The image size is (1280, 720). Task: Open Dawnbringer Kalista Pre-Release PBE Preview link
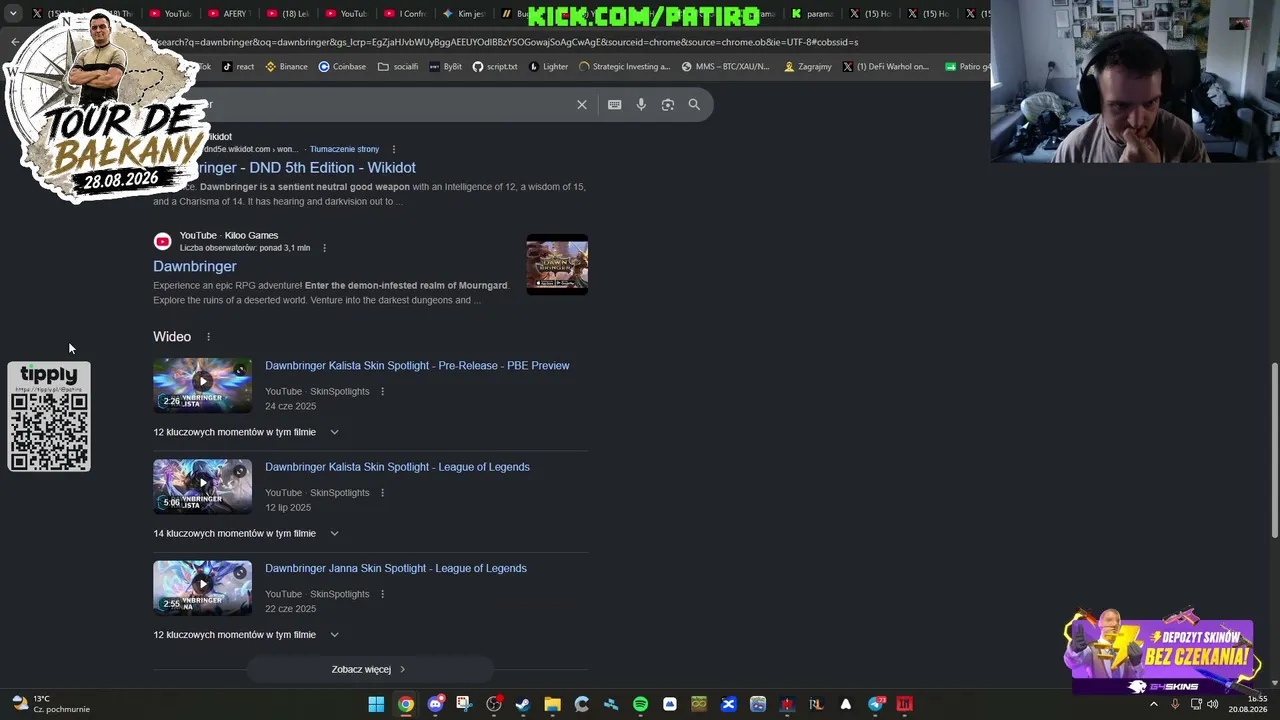click(x=417, y=366)
